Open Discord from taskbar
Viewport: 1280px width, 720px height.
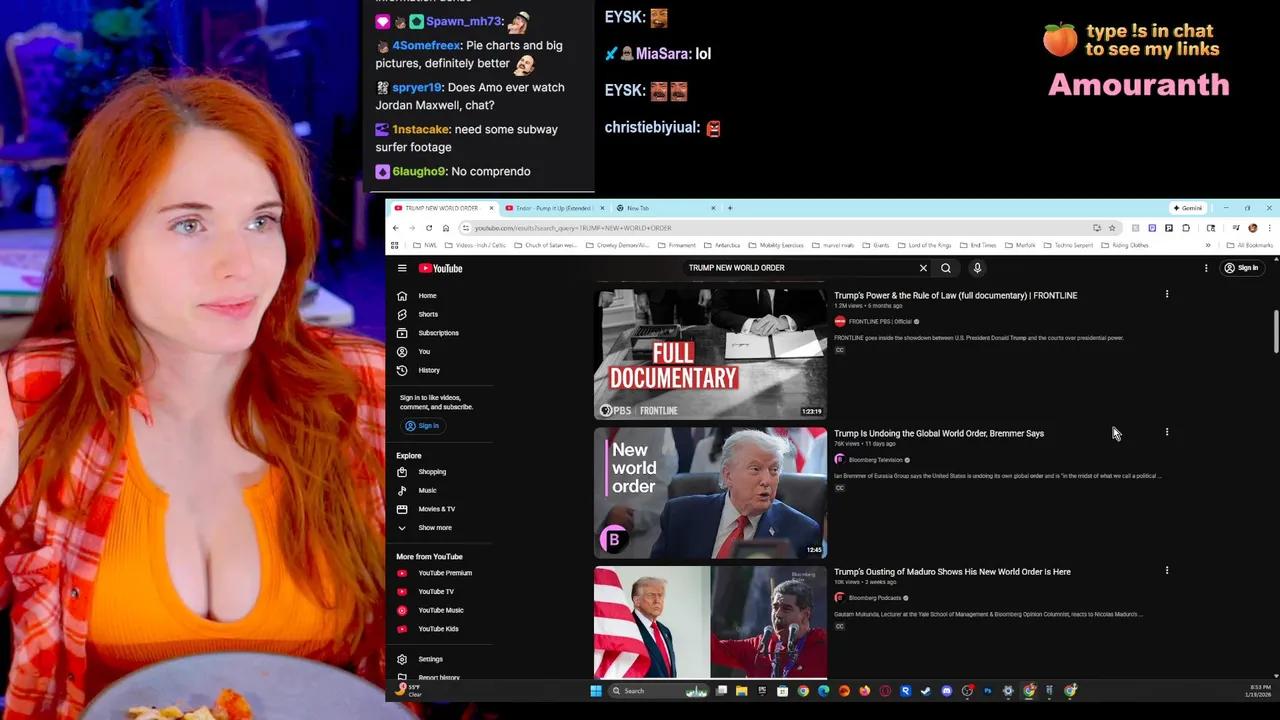point(946,691)
